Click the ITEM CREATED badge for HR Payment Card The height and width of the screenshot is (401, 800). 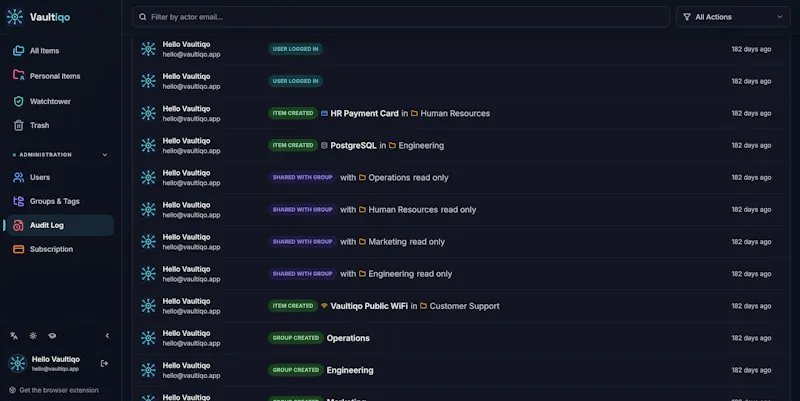pyautogui.click(x=293, y=113)
